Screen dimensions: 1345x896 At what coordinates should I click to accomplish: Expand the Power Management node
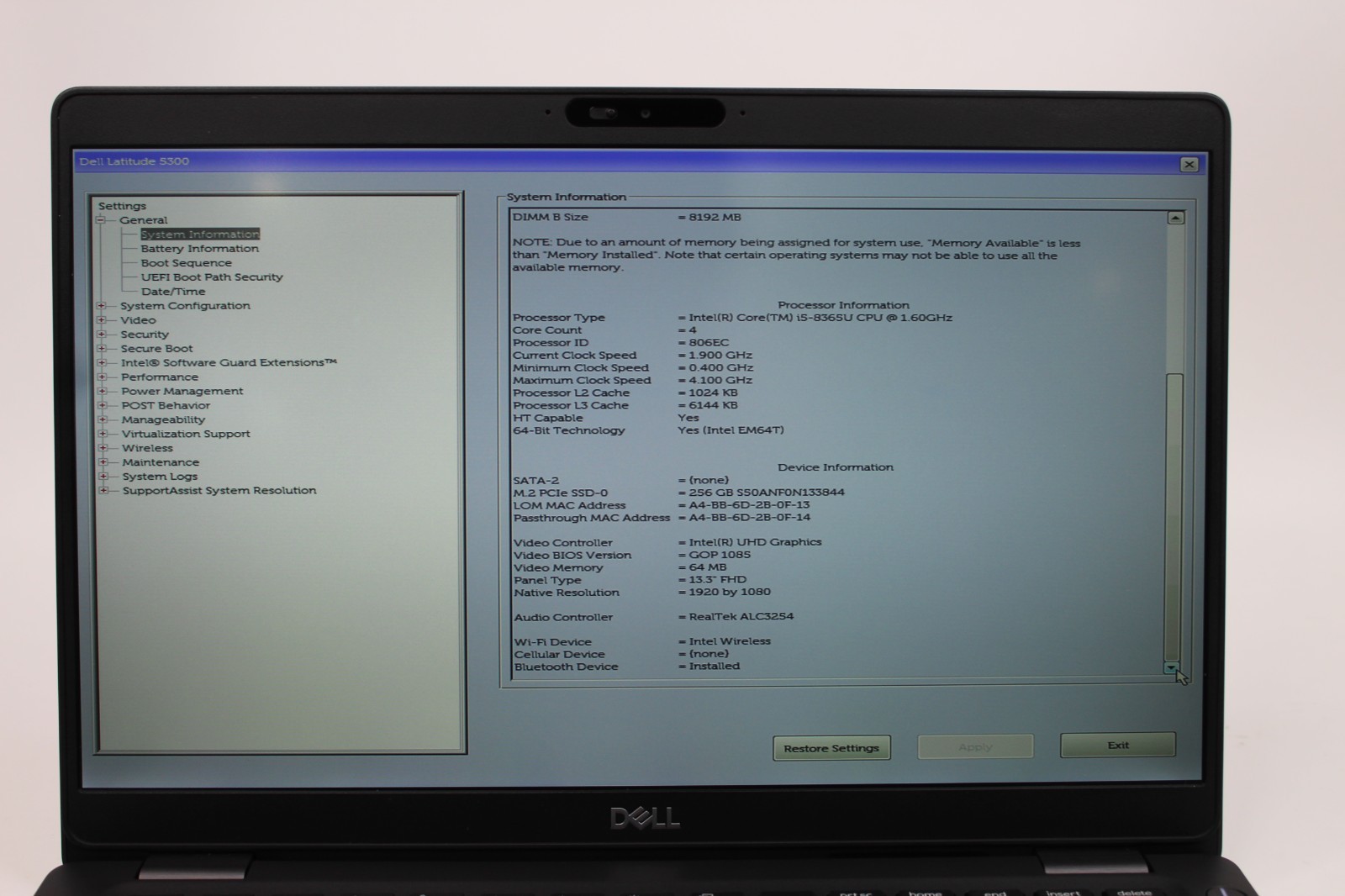click(103, 392)
